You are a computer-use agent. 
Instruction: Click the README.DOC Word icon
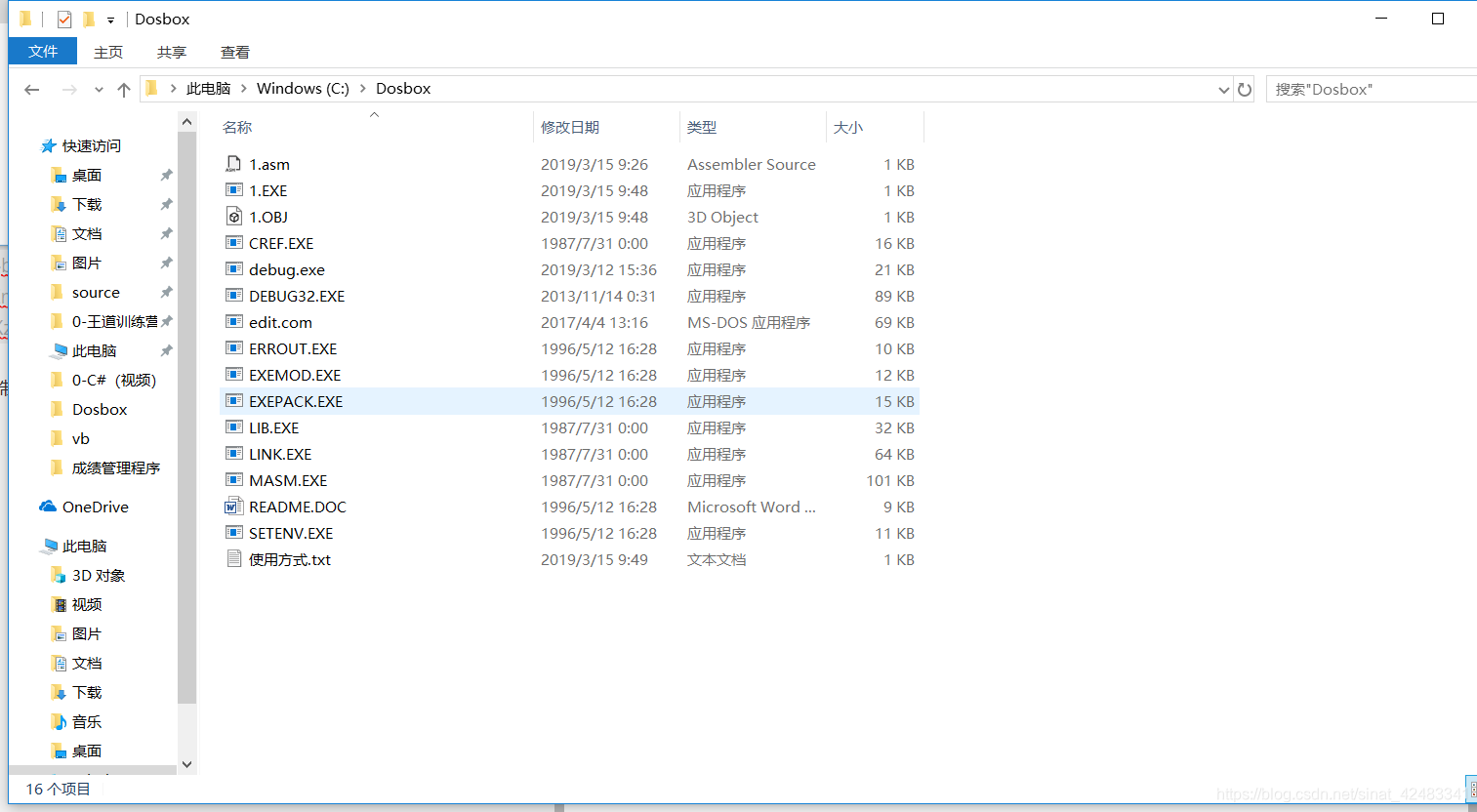point(233,507)
